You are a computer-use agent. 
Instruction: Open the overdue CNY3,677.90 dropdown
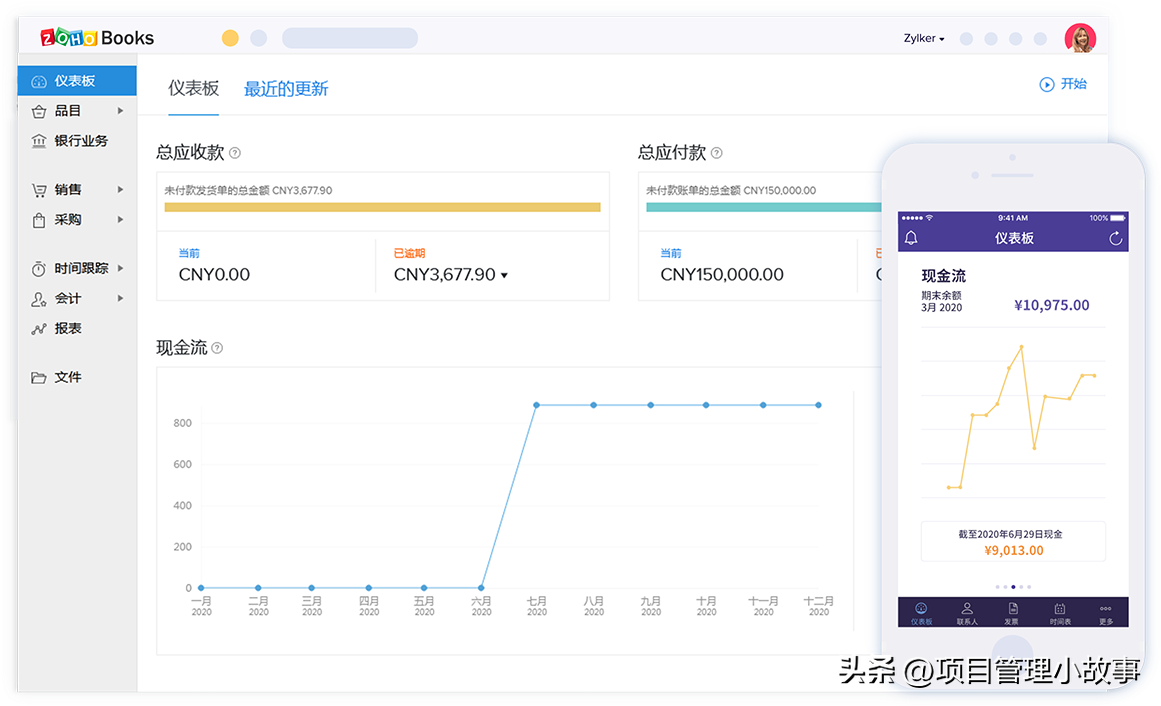[x=504, y=275]
